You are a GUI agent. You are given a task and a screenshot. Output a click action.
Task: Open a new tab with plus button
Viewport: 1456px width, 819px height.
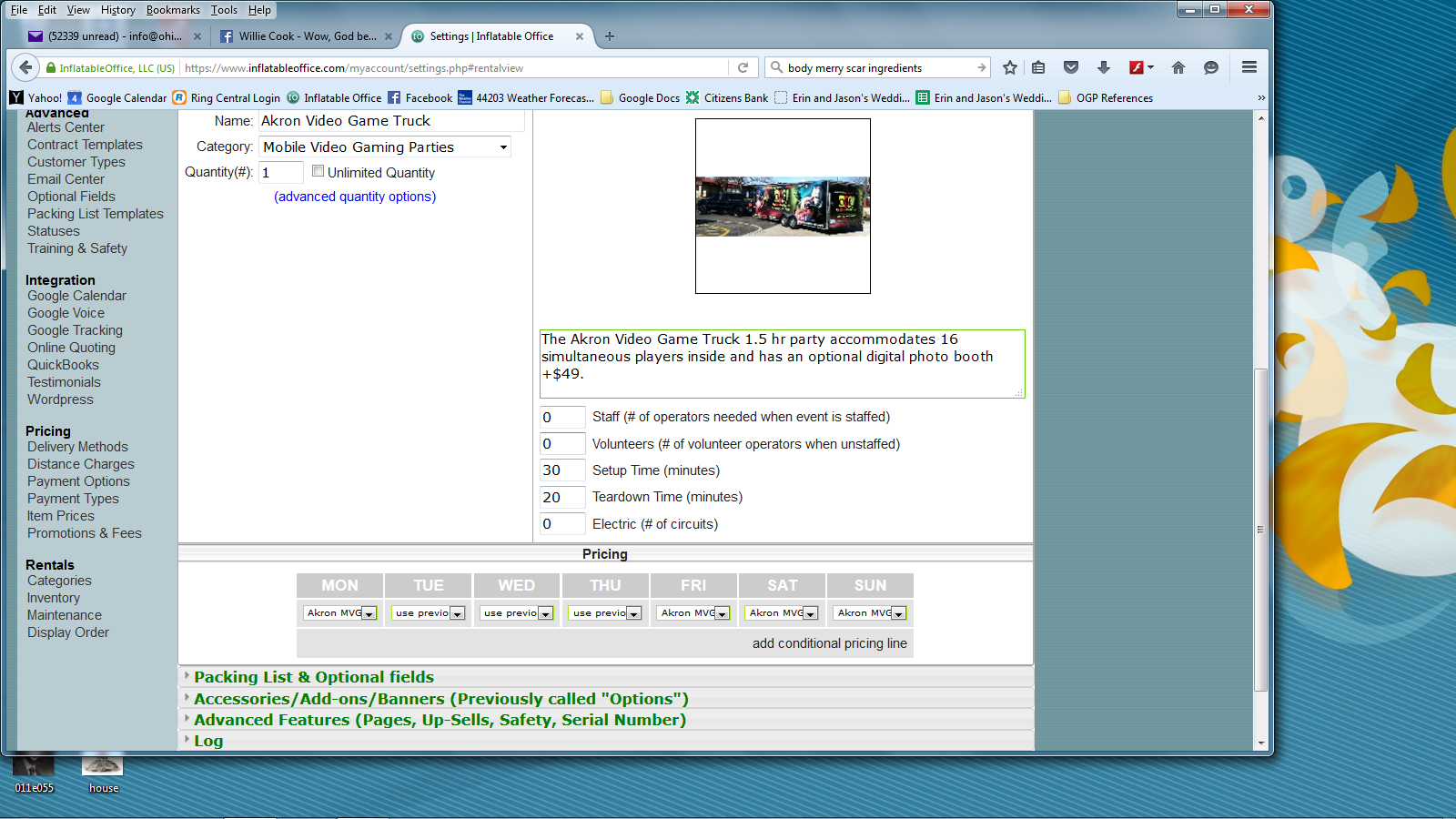(x=610, y=36)
